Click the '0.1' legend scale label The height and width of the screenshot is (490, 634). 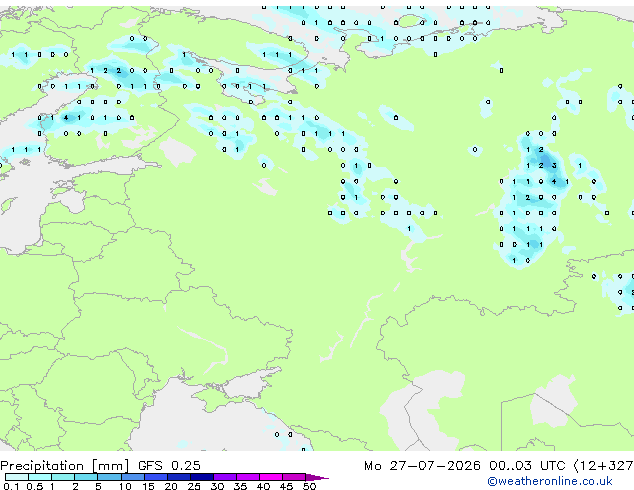pos(11,486)
